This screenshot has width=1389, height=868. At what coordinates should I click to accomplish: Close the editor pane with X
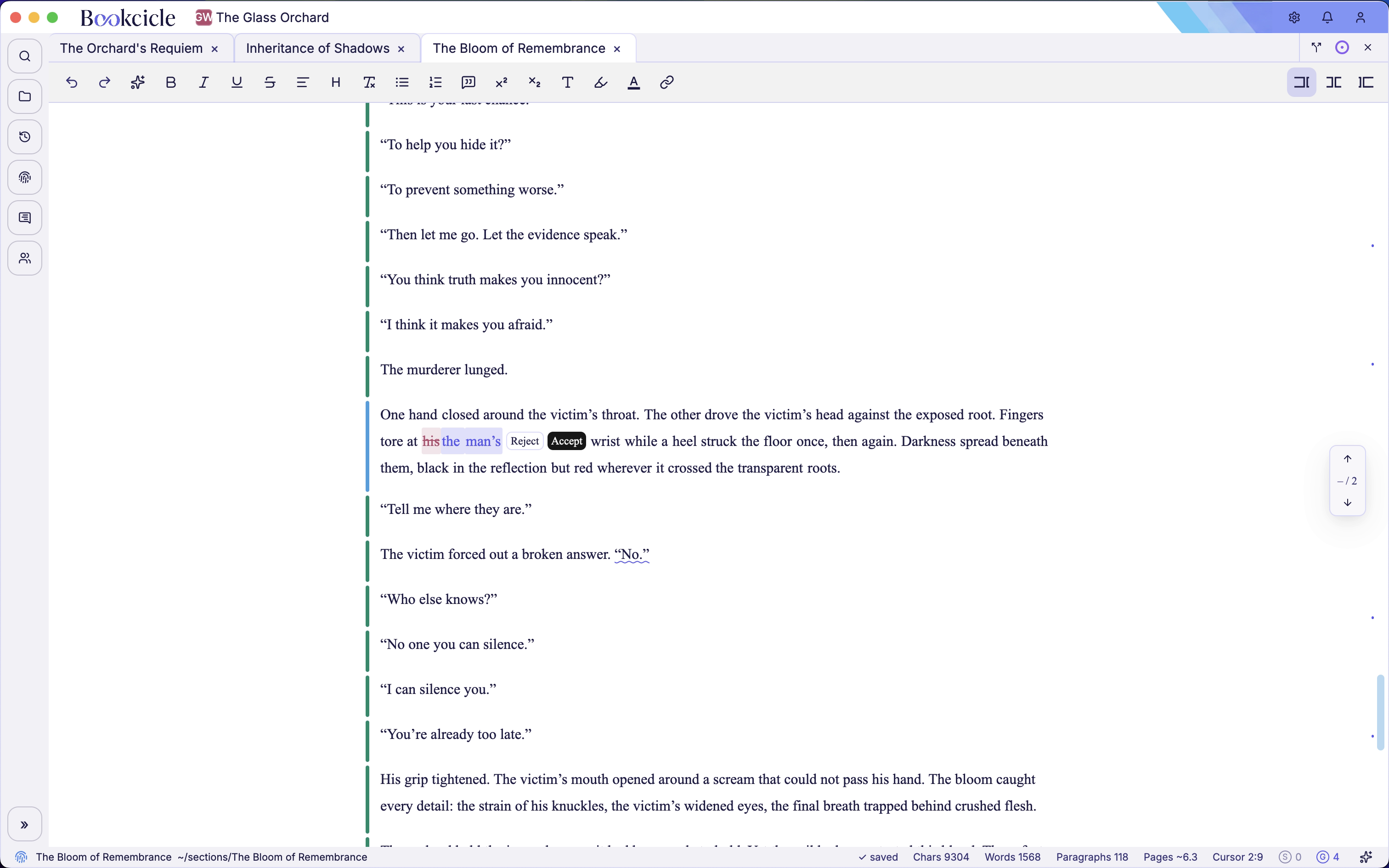1368,48
